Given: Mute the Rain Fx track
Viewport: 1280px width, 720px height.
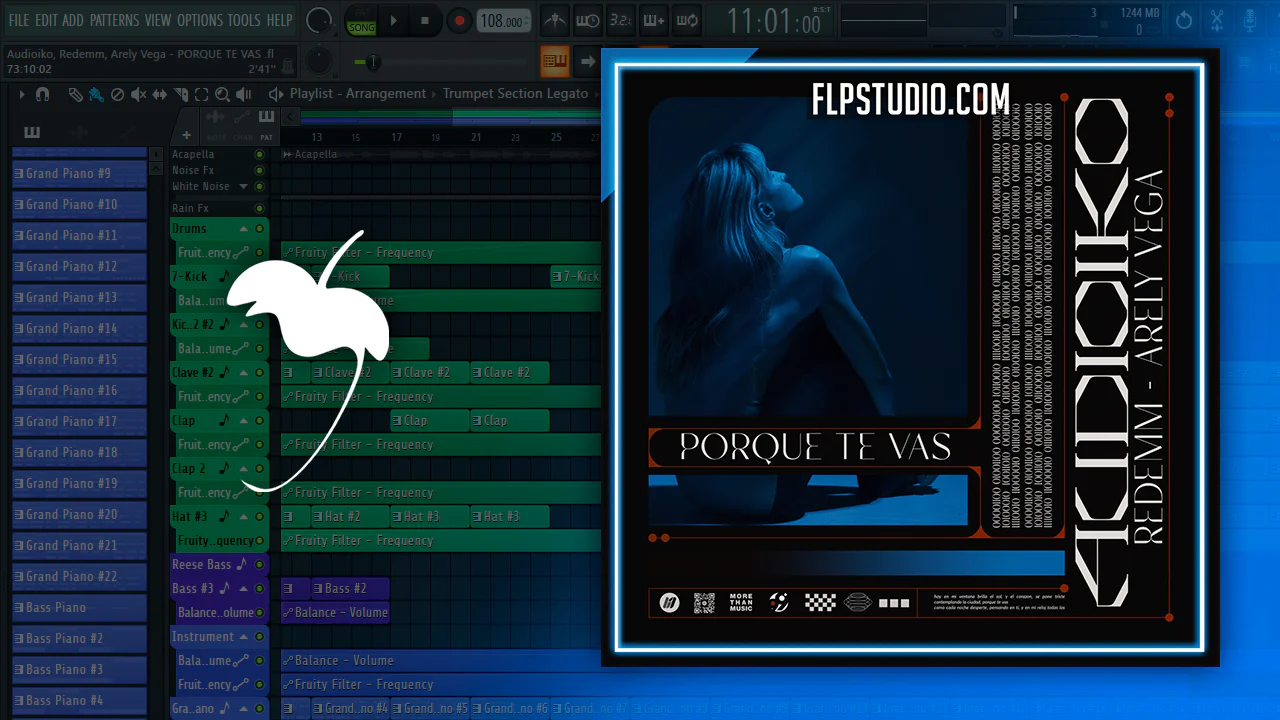Looking at the screenshot, I should point(259,208).
